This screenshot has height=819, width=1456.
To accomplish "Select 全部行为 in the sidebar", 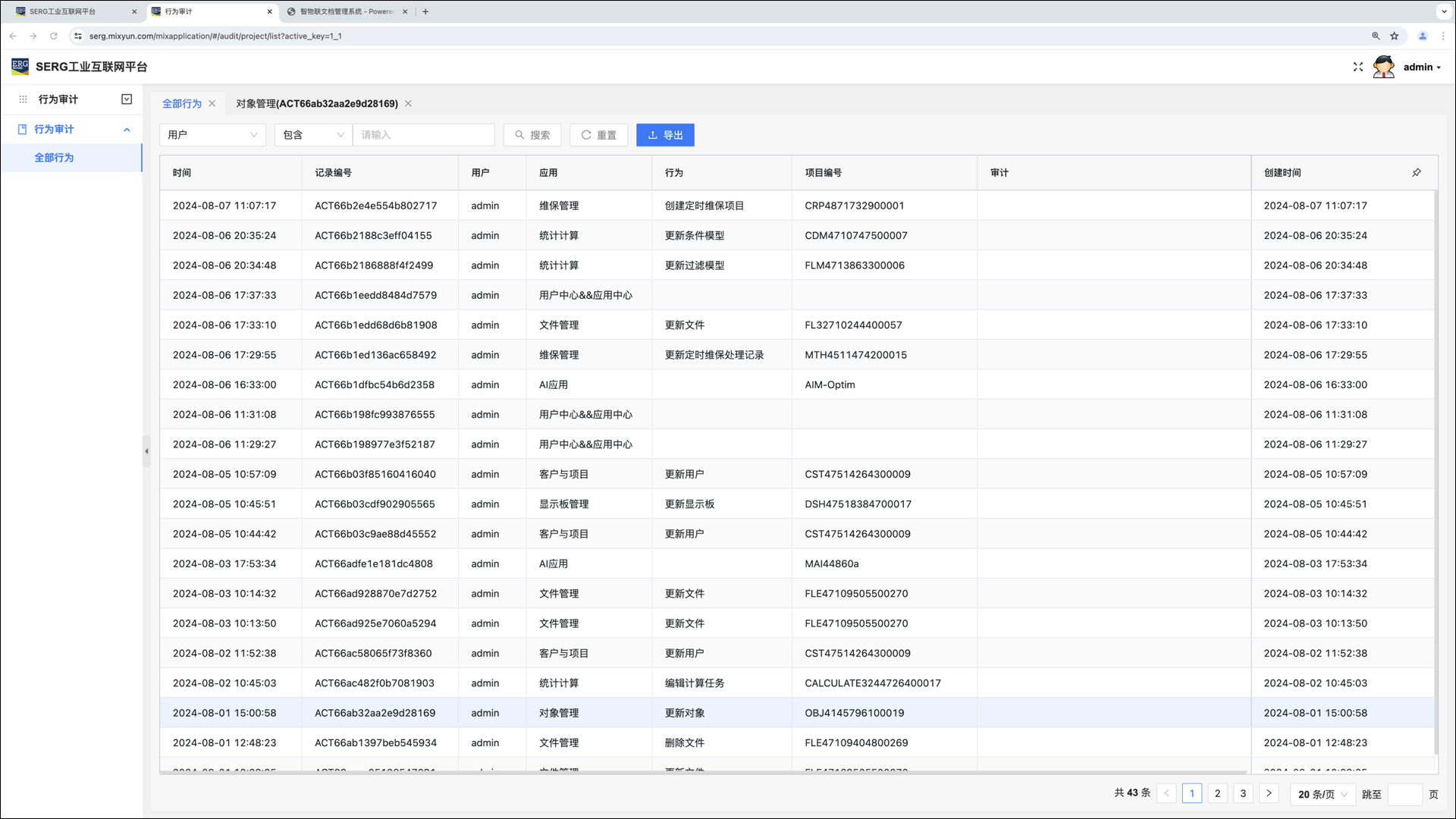I will coord(54,158).
